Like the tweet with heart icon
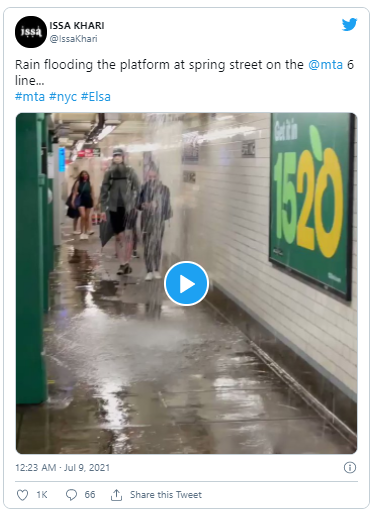The height and width of the screenshot is (516, 386). [22, 495]
